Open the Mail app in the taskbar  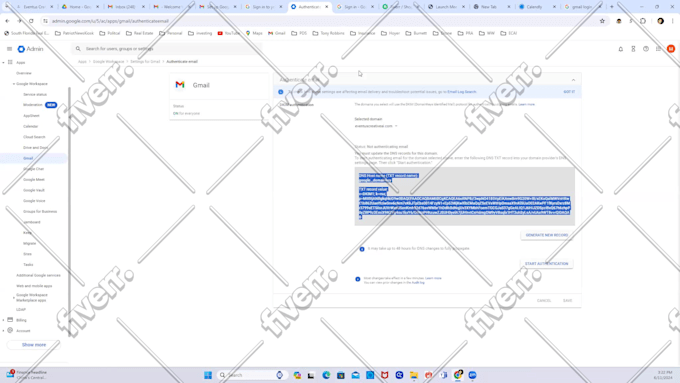coord(356,375)
